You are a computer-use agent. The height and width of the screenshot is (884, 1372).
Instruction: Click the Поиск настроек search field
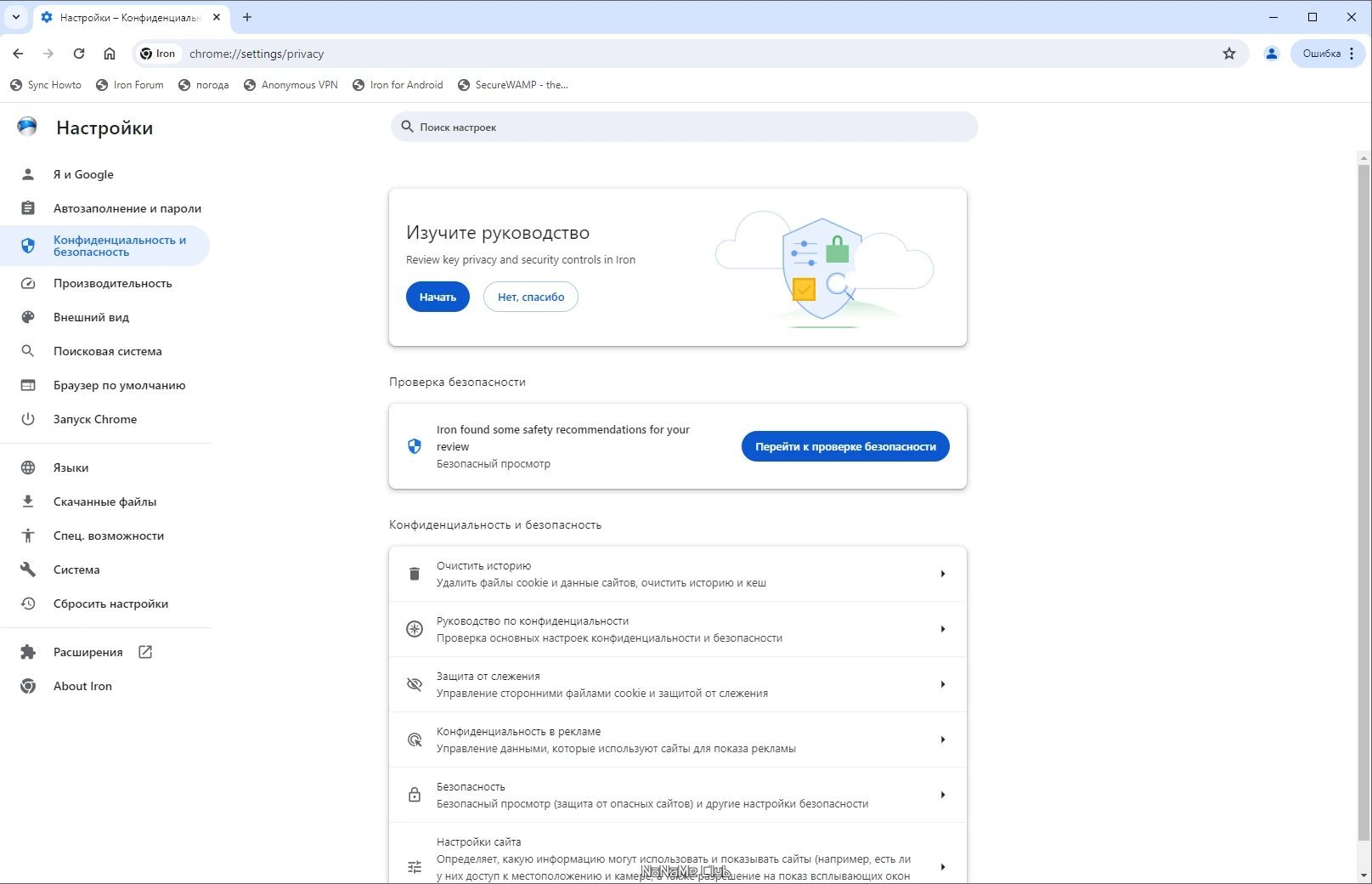(x=684, y=127)
